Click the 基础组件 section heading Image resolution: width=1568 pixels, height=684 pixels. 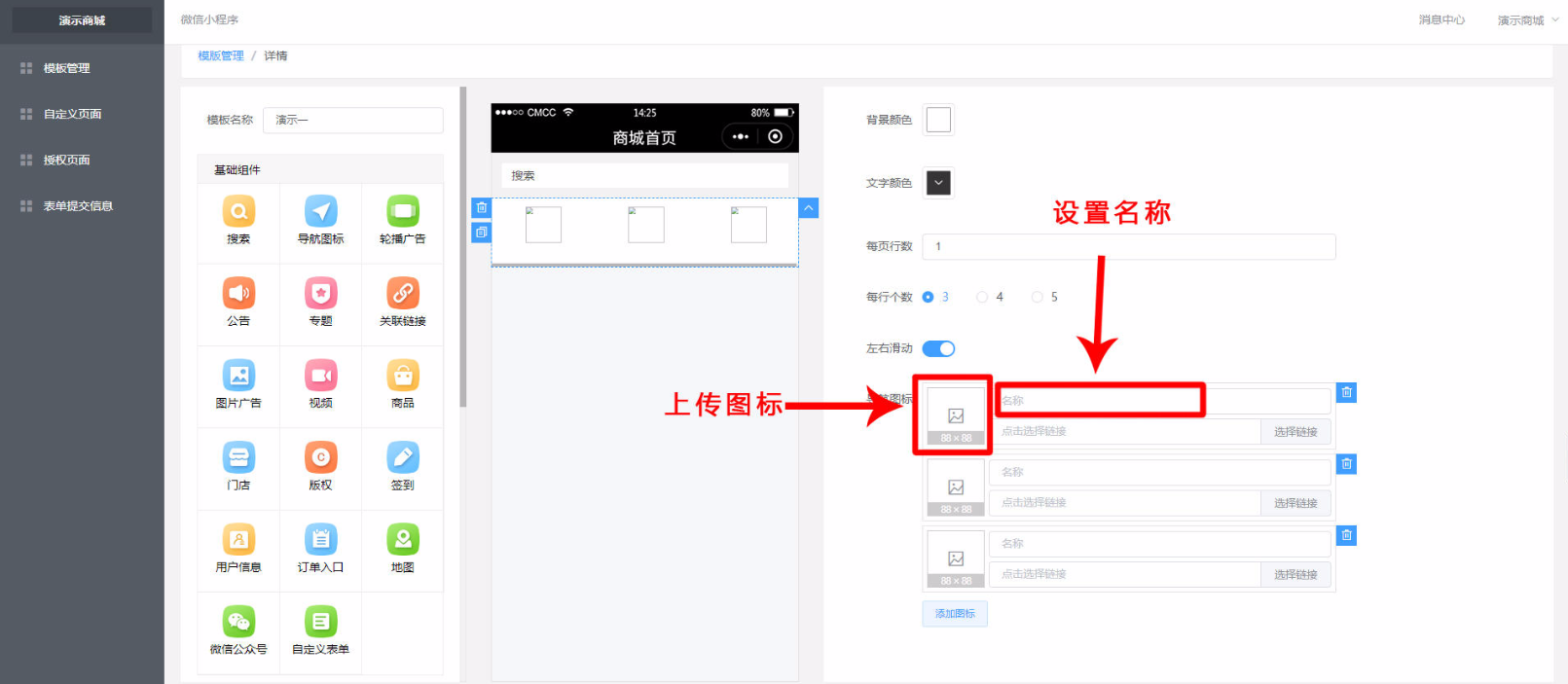(x=237, y=169)
